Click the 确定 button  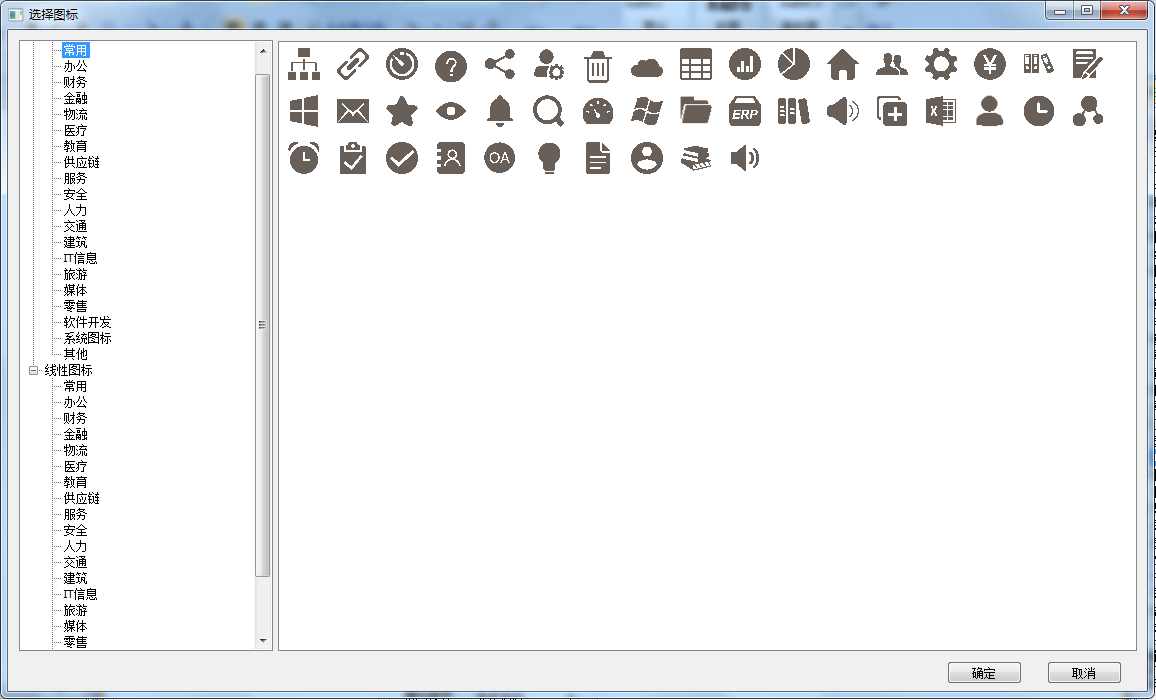984,673
